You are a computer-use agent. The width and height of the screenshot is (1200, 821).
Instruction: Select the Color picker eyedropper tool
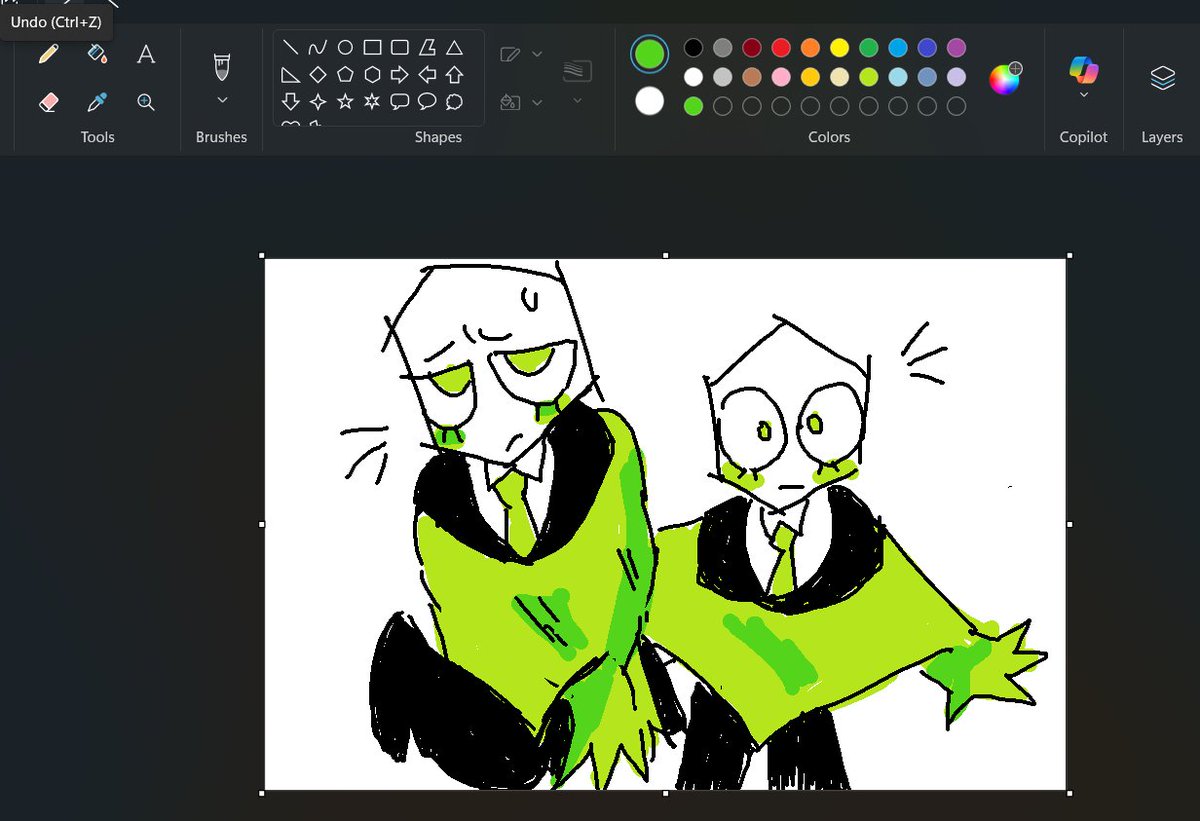pyautogui.click(x=97, y=102)
